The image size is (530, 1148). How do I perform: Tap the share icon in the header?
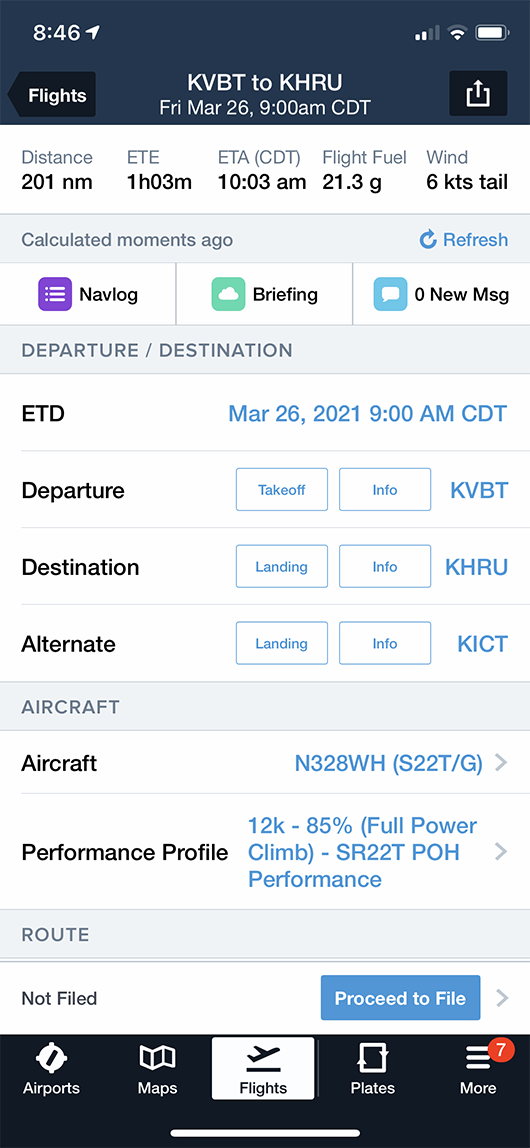(x=478, y=94)
